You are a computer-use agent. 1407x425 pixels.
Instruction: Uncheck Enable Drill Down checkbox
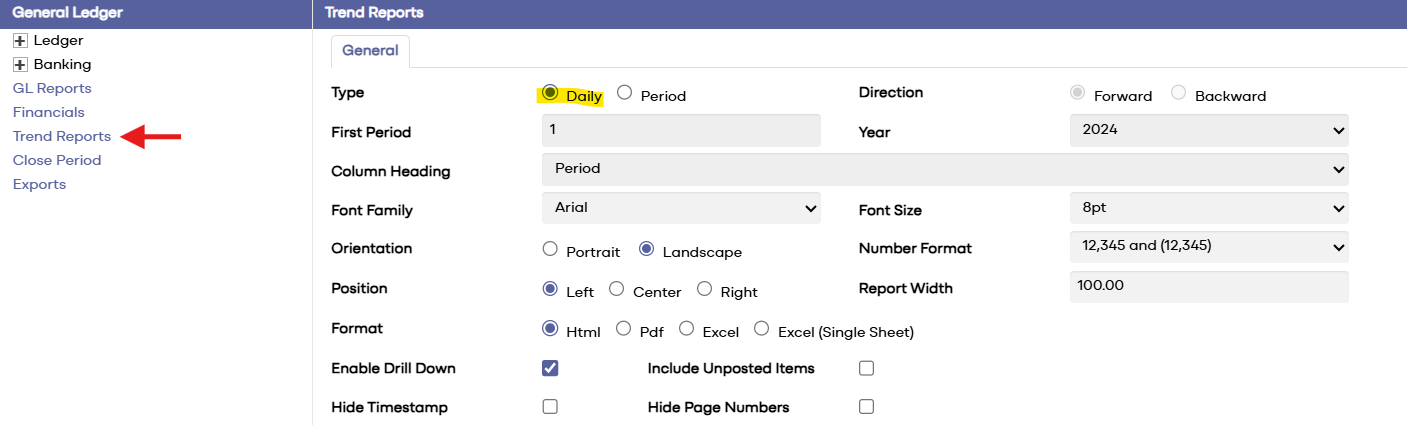click(550, 368)
